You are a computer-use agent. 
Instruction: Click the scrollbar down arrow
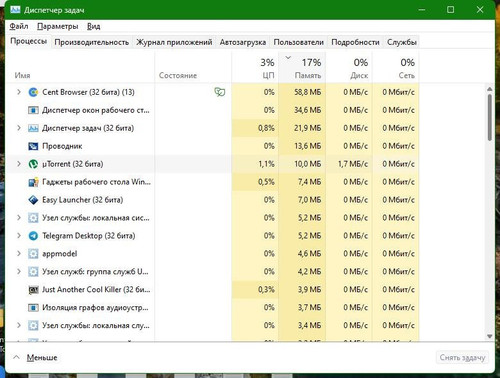click(x=489, y=336)
